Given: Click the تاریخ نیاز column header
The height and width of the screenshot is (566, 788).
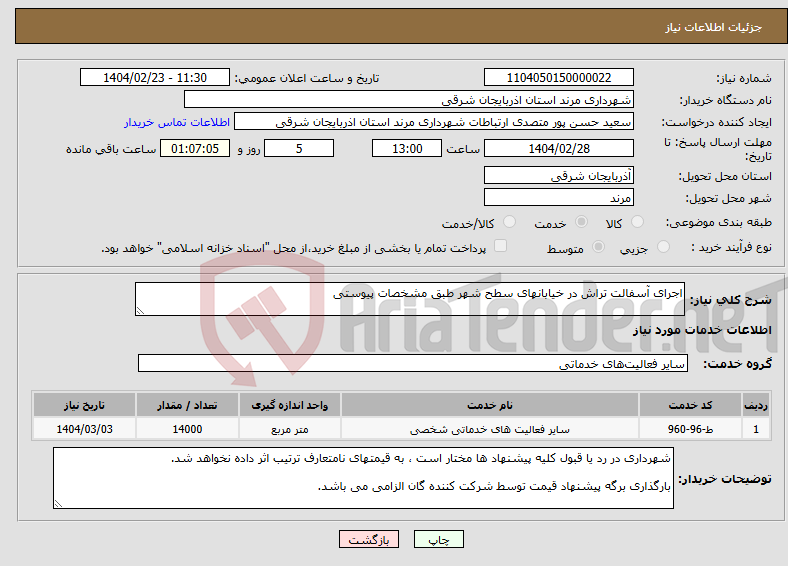Looking at the screenshot, I should [x=84, y=405].
